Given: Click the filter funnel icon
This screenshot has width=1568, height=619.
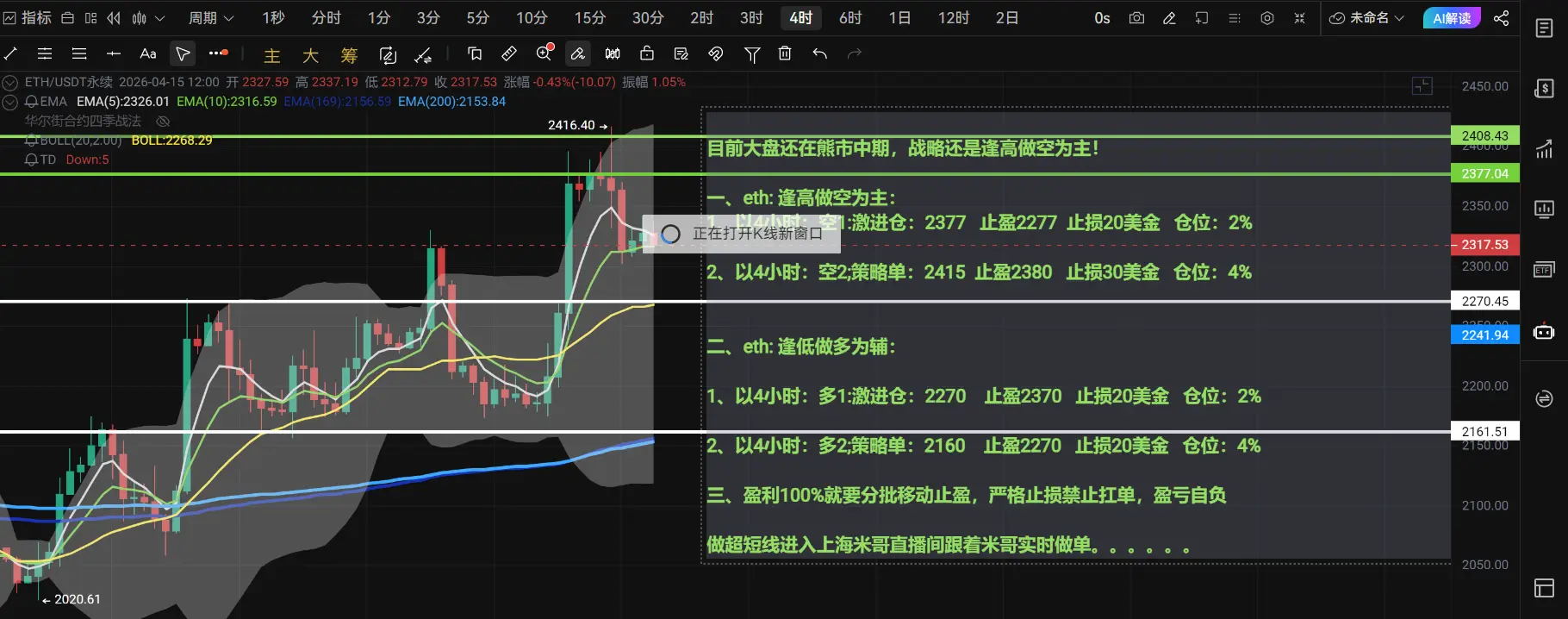Looking at the screenshot, I should [x=752, y=55].
